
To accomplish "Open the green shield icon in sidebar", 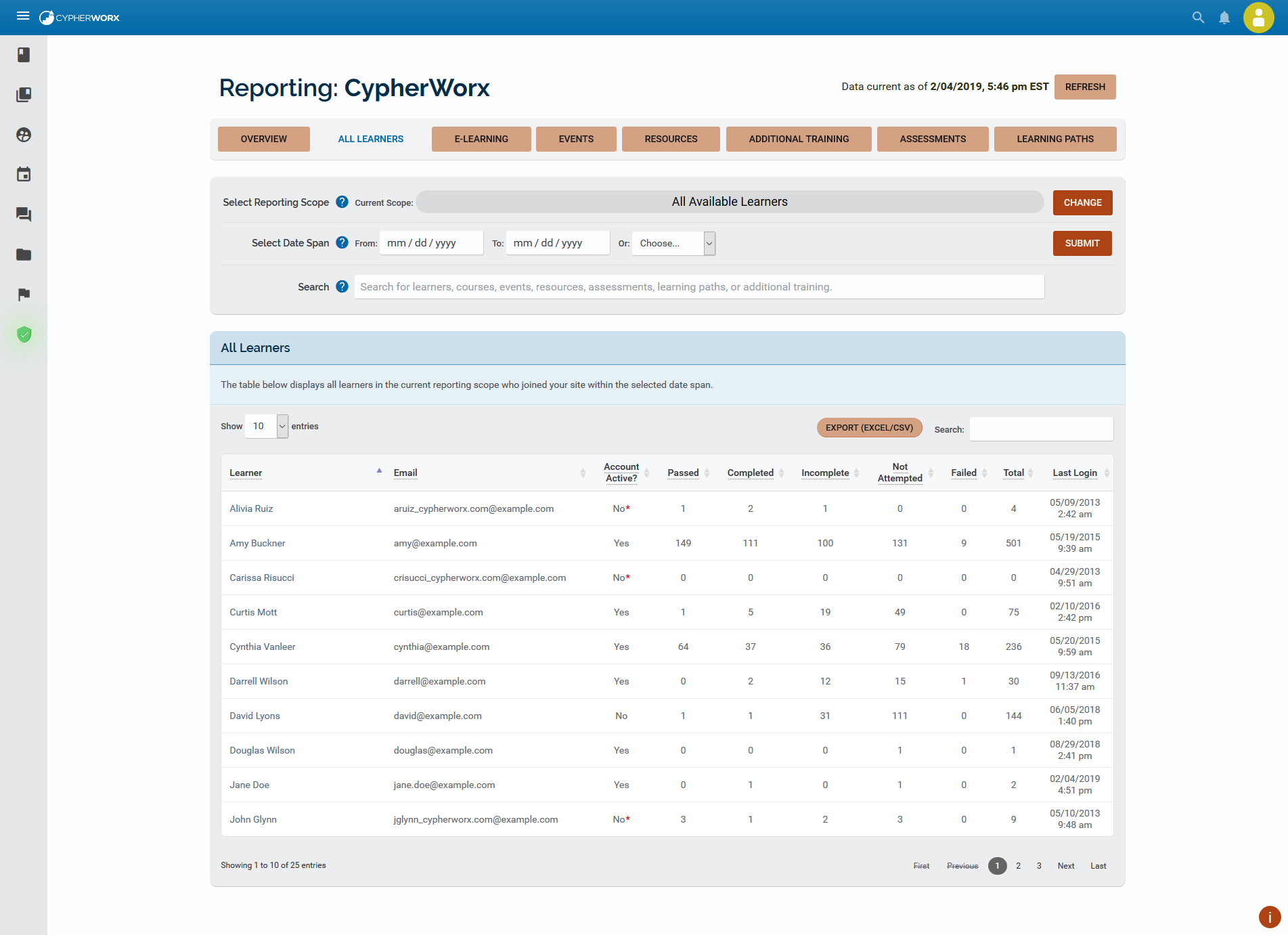I will [24, 334].
